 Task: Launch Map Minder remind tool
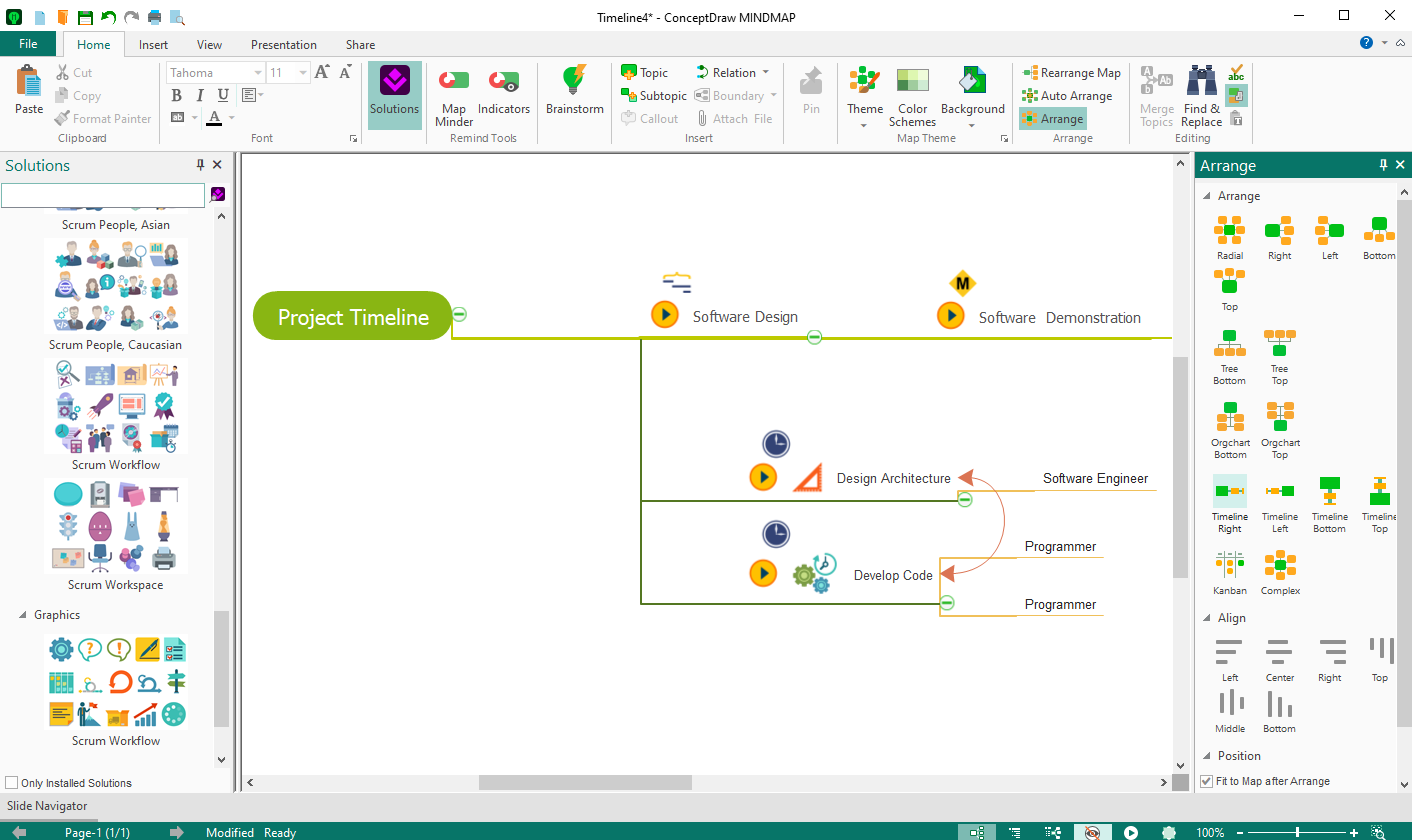tap(454, 95)
